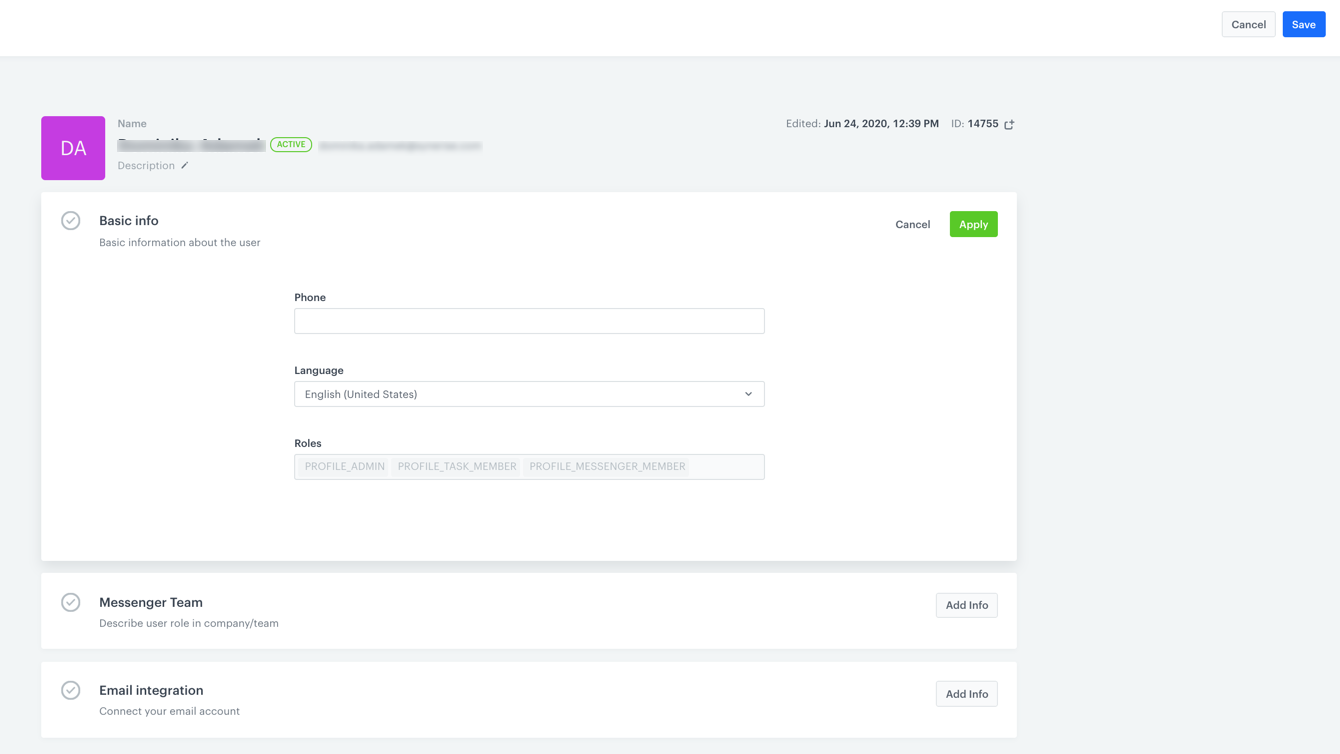Image resolution: width=1340 pixels, height=754 pixels.
Task: Click the checkmark icon beside Basic info
Action: click(70, 220)
